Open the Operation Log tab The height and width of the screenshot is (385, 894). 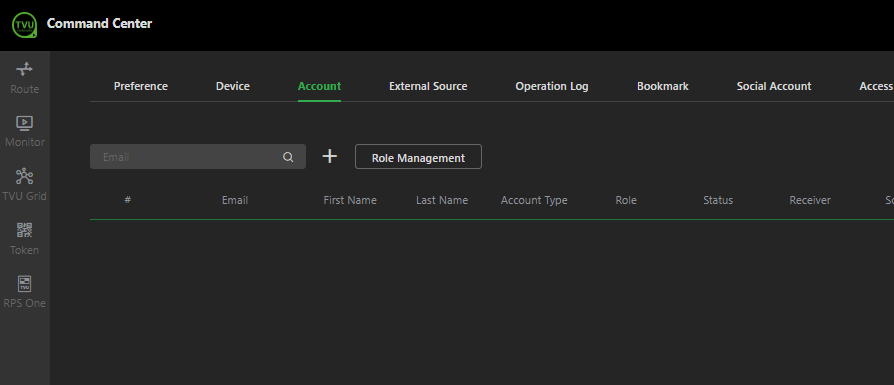552,86
